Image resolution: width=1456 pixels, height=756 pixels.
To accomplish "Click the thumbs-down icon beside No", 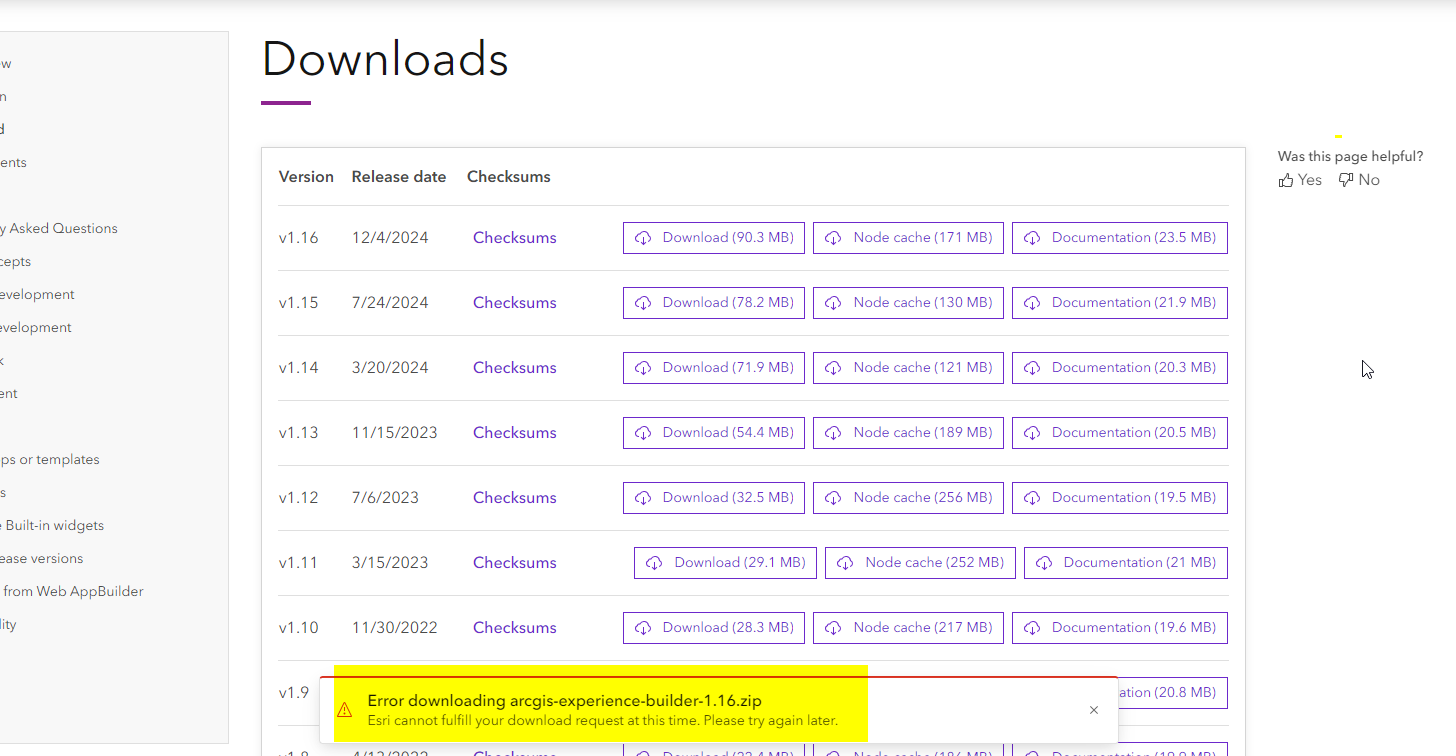I will 1345,179.
